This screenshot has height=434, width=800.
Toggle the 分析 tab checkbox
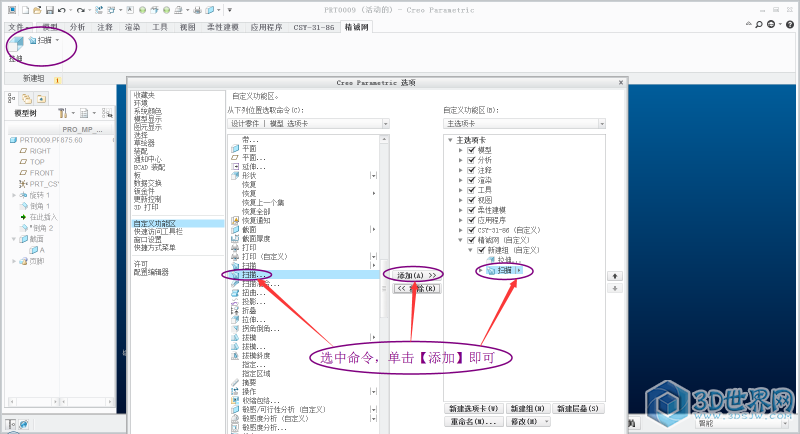pos(471,160)
